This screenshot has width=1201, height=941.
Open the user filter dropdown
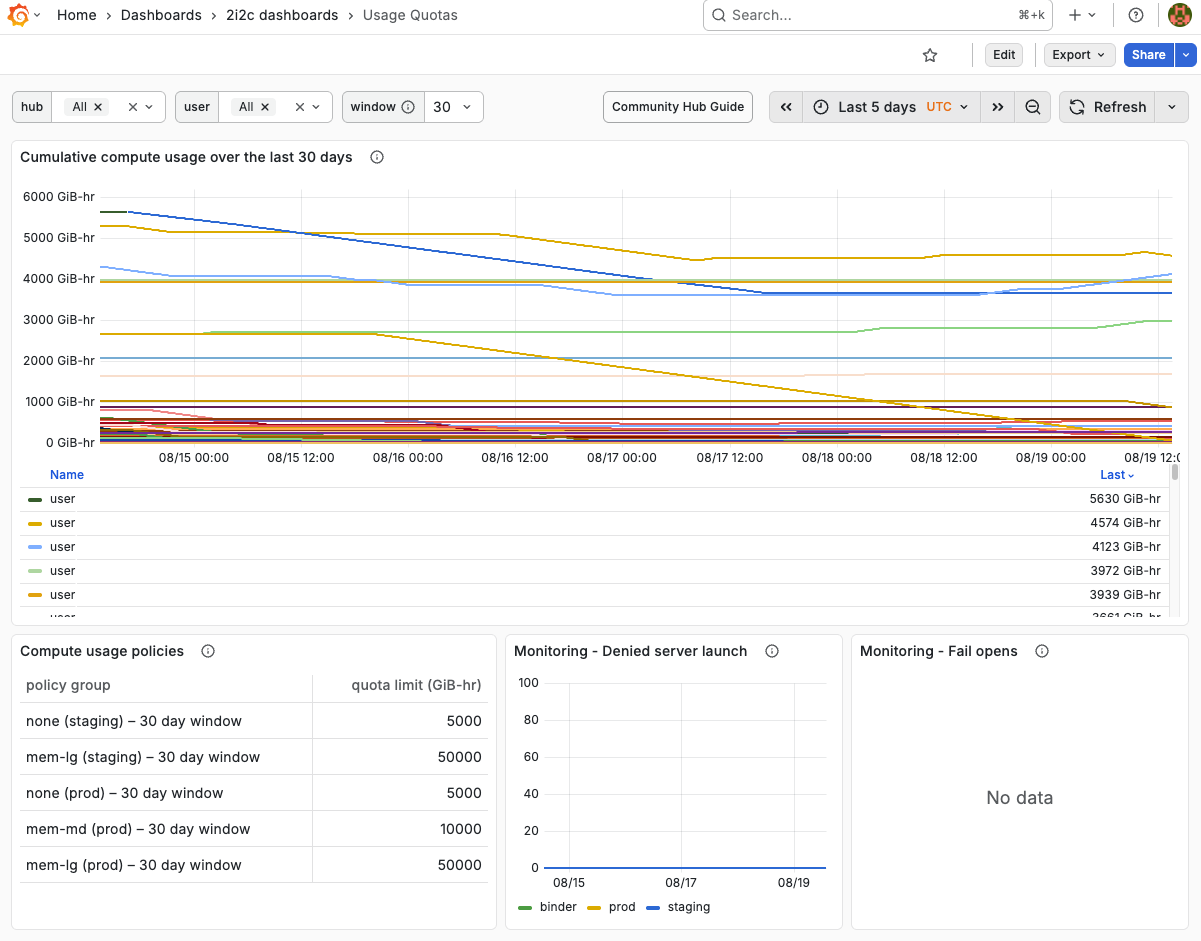tap(317, 107)
